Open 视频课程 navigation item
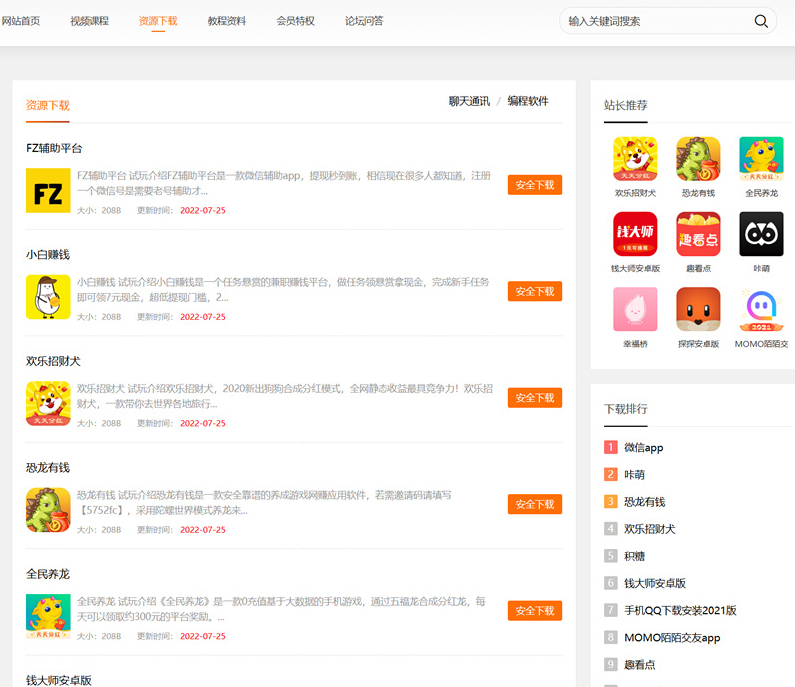 [x=89, y=21]
